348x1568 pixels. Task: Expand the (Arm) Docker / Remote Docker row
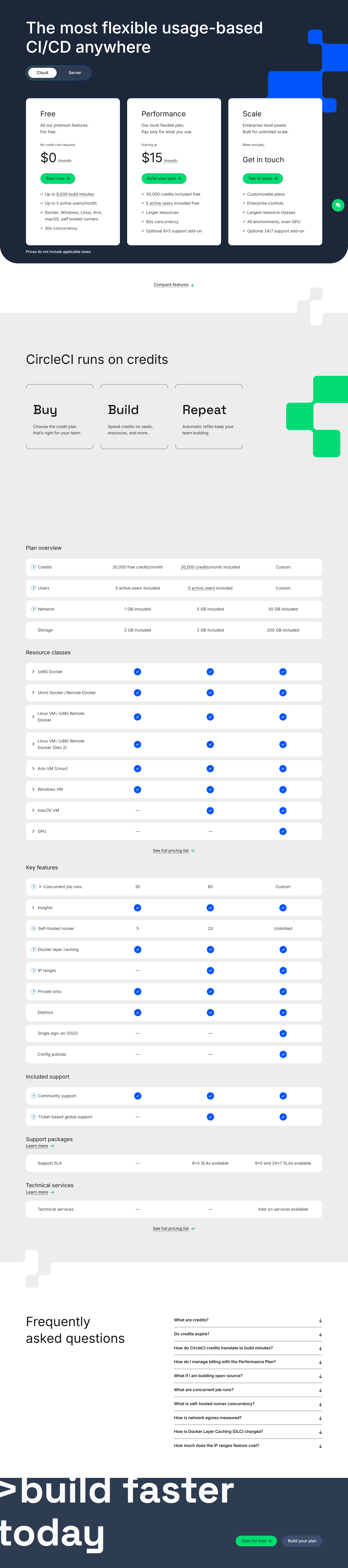tap(33, 693)
